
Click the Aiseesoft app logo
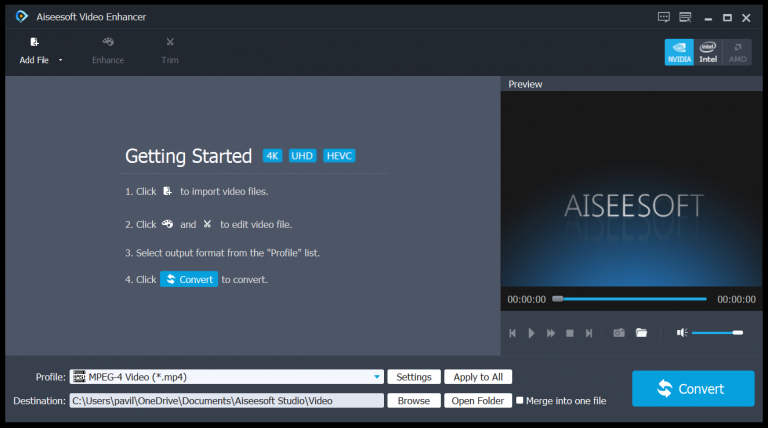(x=21, y=17)
